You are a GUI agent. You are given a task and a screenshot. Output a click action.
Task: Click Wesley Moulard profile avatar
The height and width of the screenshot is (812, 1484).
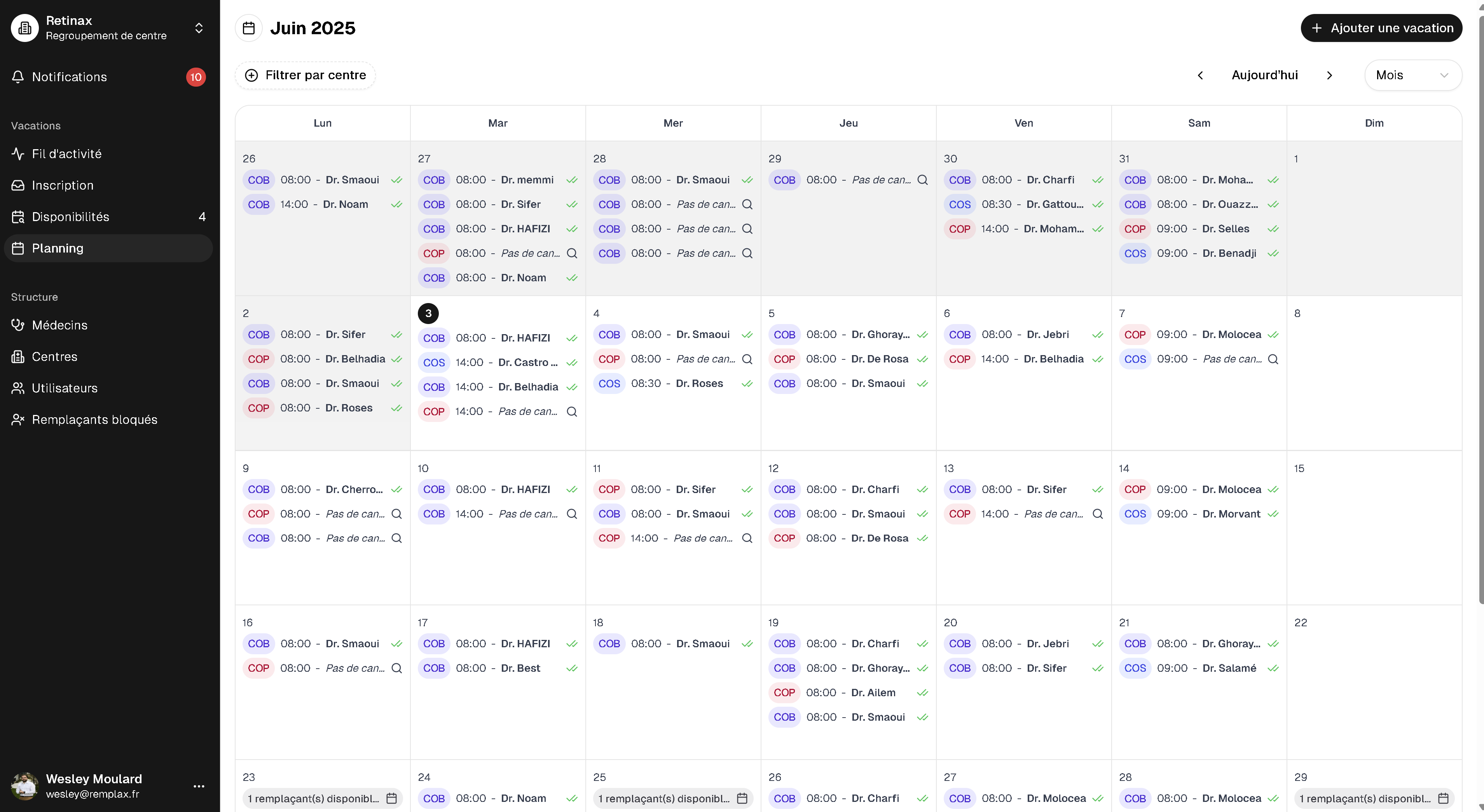tap(25, 786)
